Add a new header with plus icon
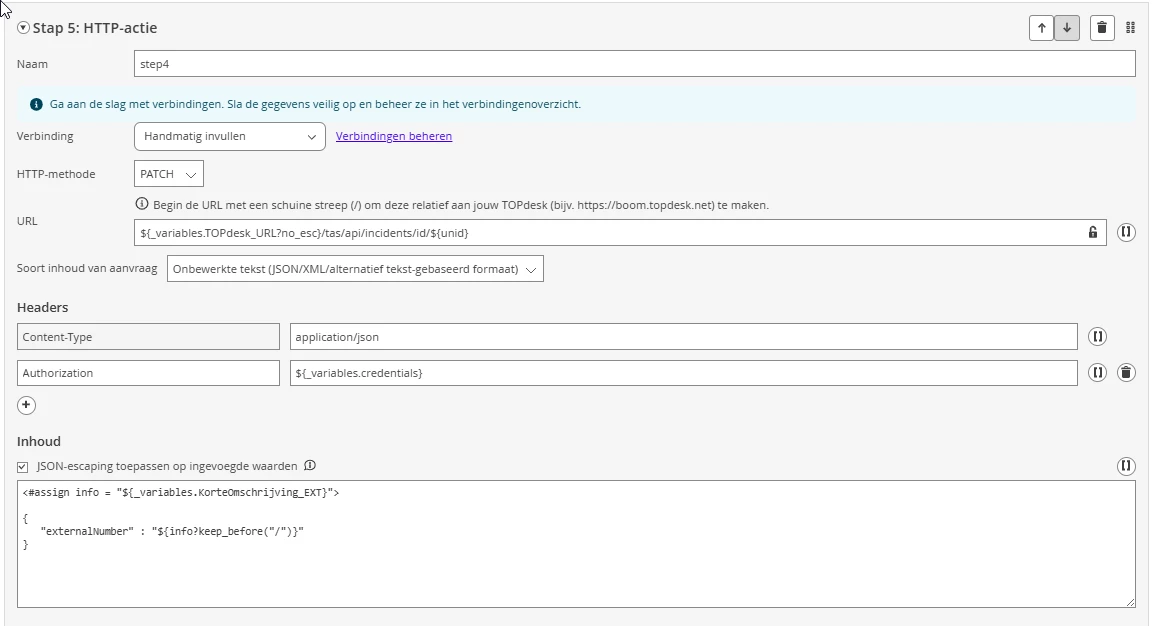Image resolution: width=1159 pixels, height=626 pixels. coord(27,405)
